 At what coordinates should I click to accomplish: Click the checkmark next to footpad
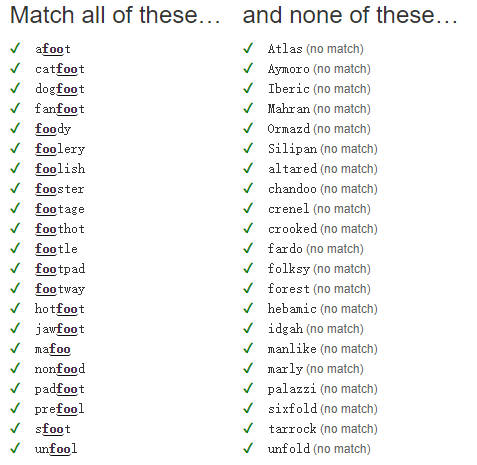click(15, 268)
